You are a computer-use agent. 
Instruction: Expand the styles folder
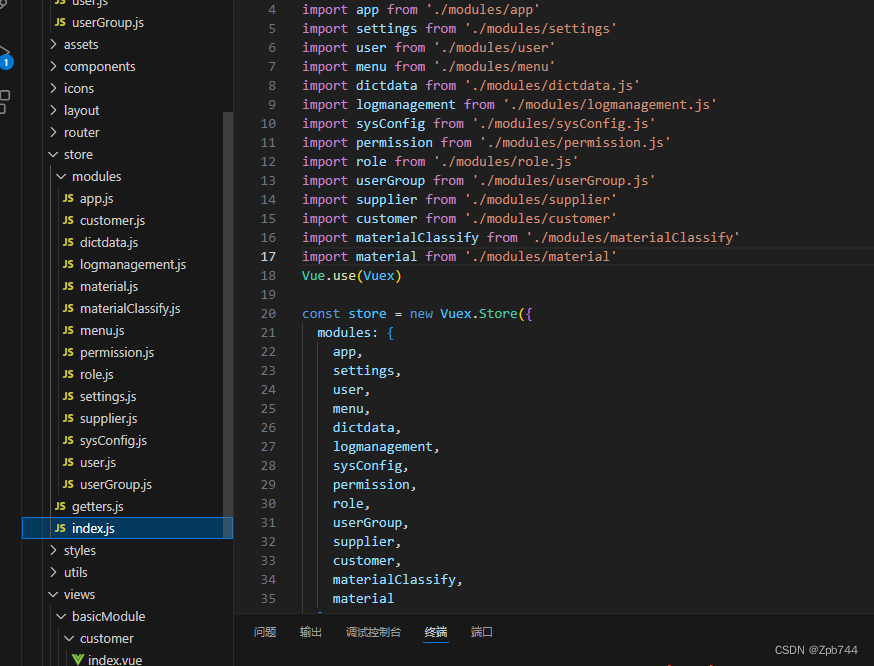coord(80,551)
